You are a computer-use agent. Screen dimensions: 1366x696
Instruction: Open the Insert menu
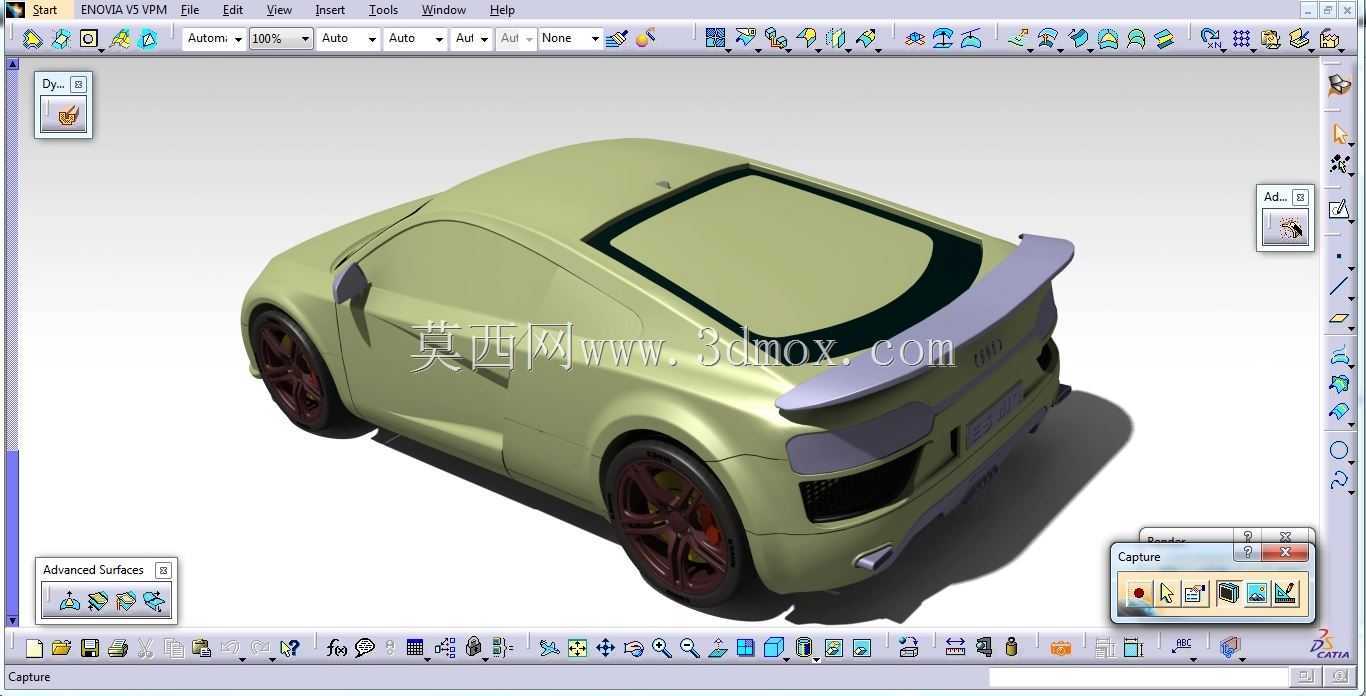pyautogui.click(x=330, y=10)
